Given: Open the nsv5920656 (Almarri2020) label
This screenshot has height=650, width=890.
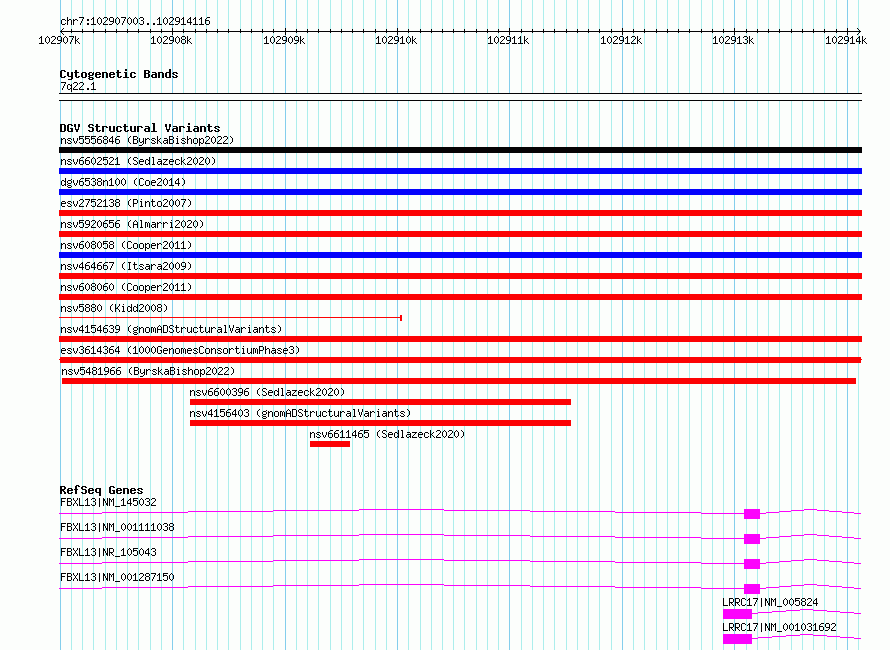Looking at the screenshot, I should 132,224.
